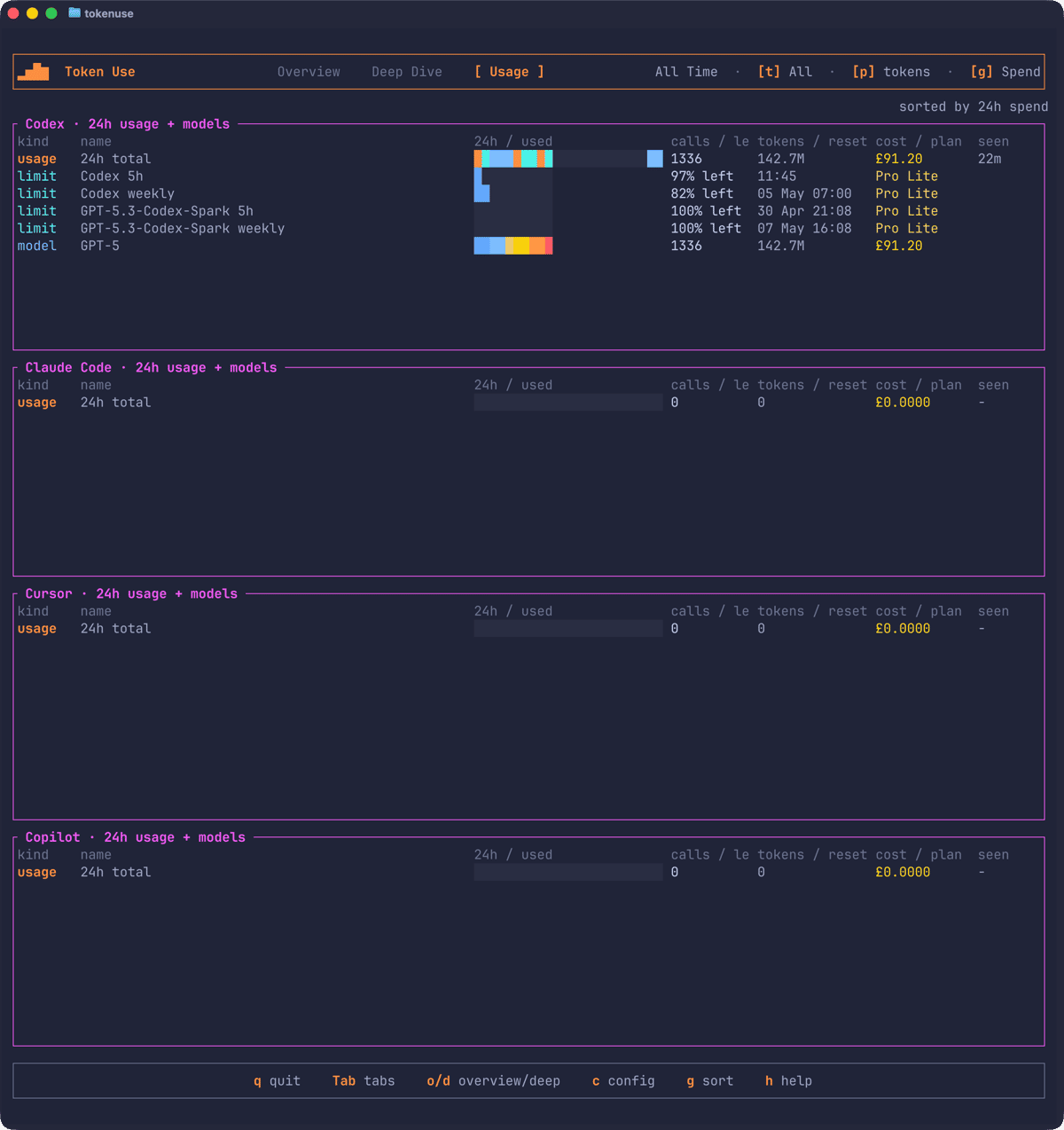The height and width of the screenshot is (1130, 1064).
Task: Click the Cursor empty usage bar
Action: 568,629
